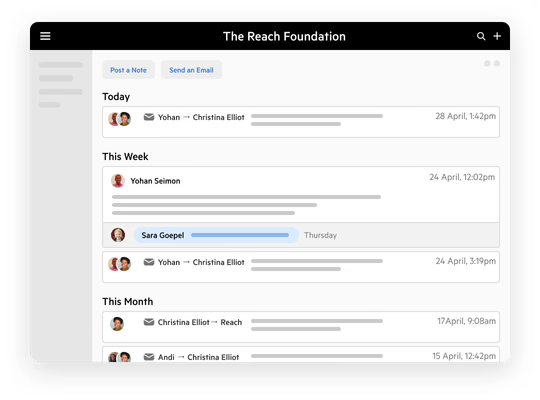Click first placeholder item in left sidebar

tap(61, 65)
